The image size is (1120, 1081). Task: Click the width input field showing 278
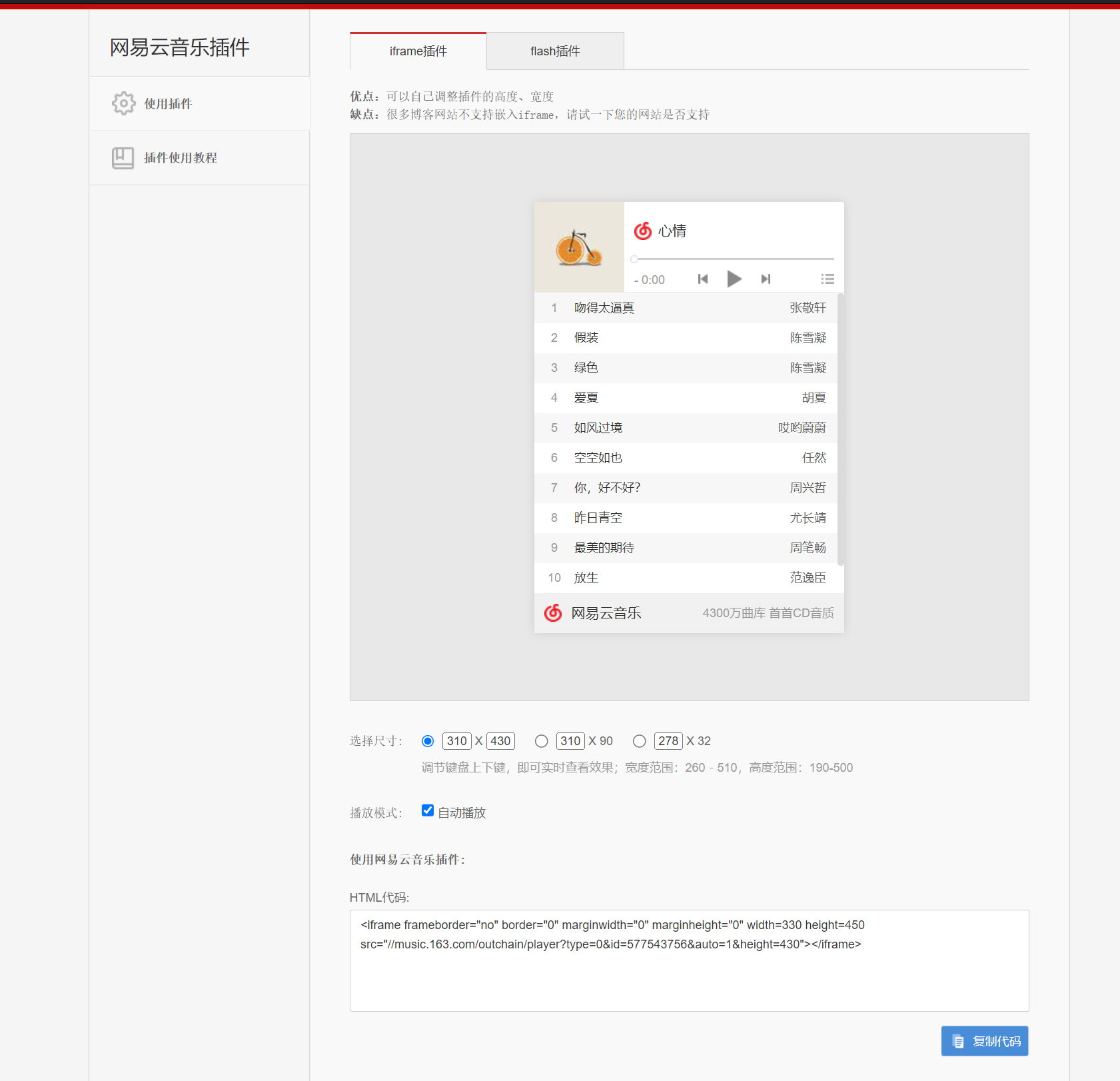(668, 741)
